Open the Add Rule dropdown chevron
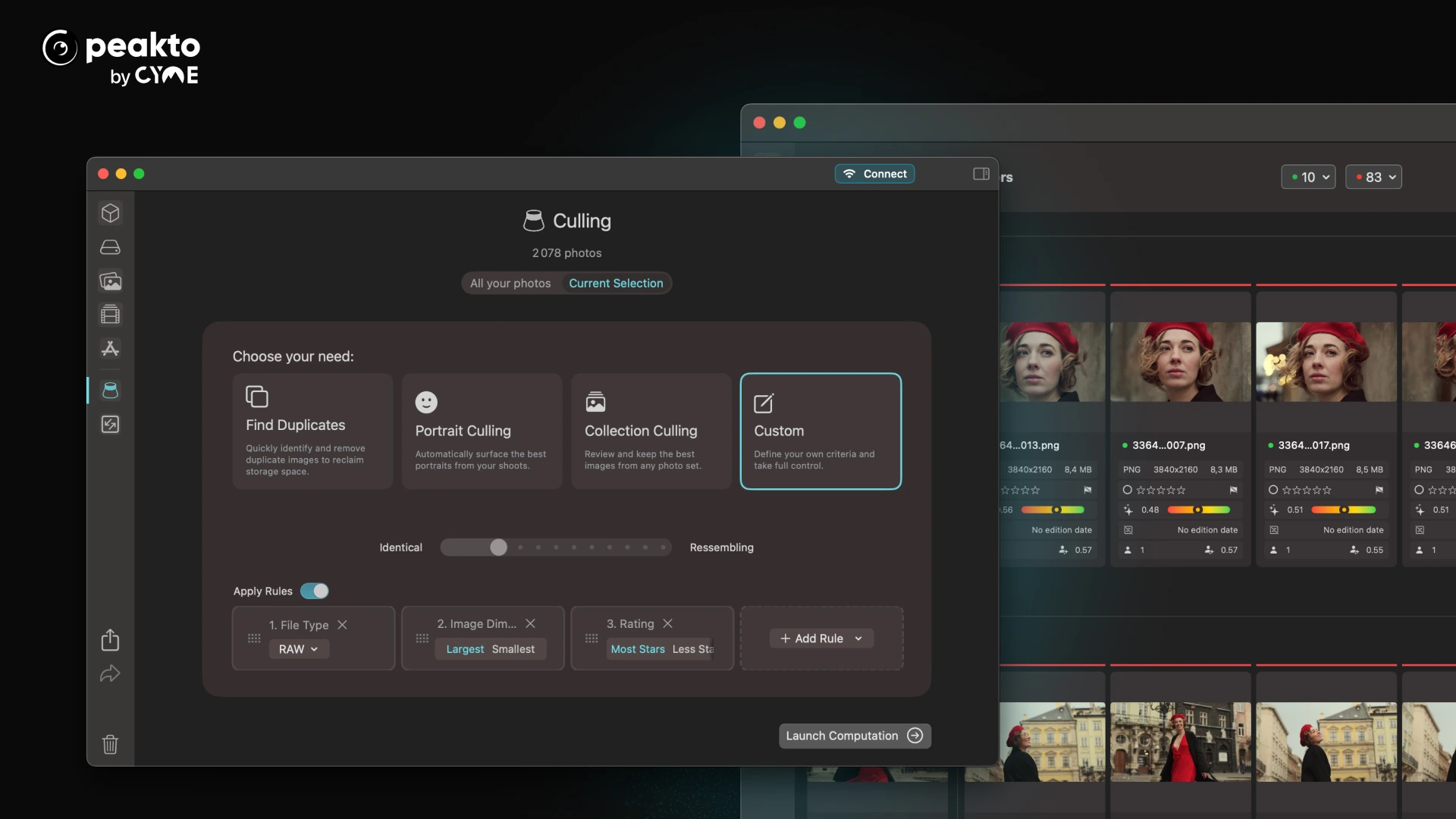The width and height of the screenshot is (1456, 819). point(859,638)
